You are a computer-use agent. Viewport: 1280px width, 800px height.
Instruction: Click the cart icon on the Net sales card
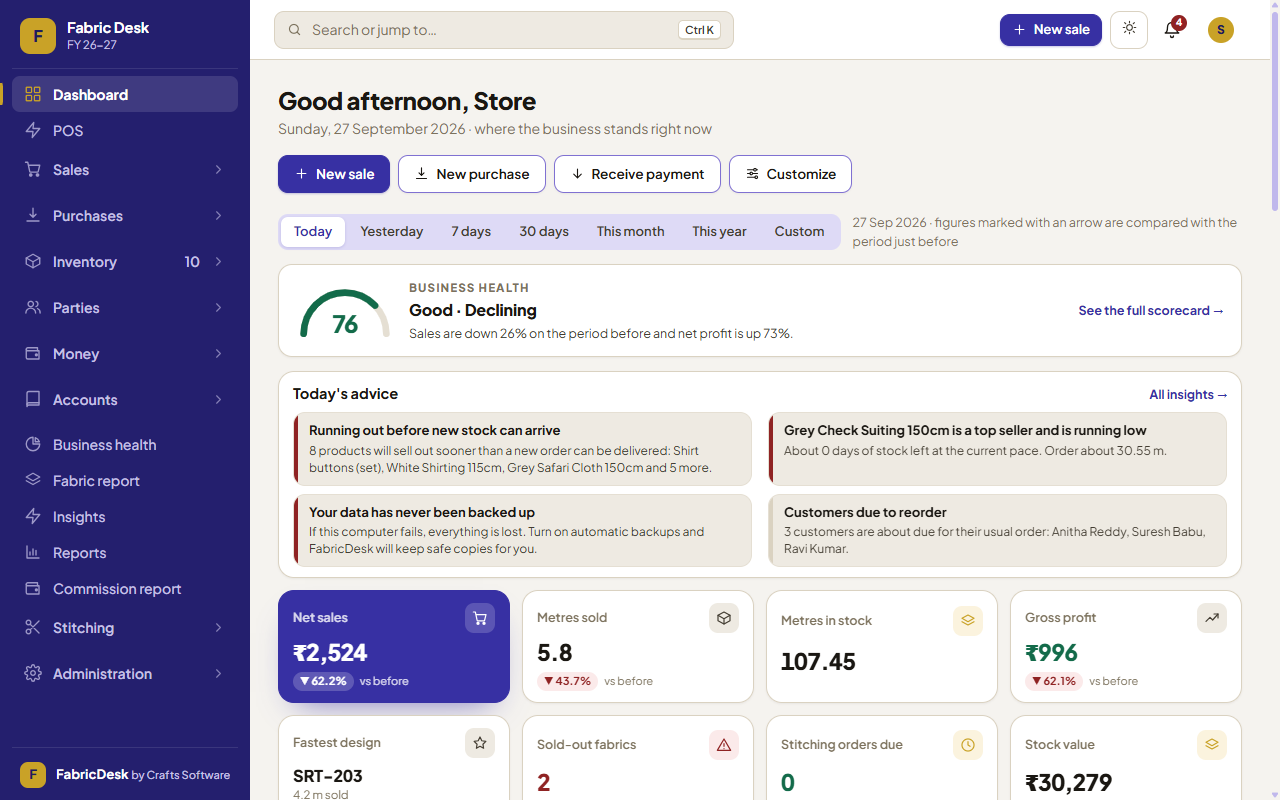point(480,618)
